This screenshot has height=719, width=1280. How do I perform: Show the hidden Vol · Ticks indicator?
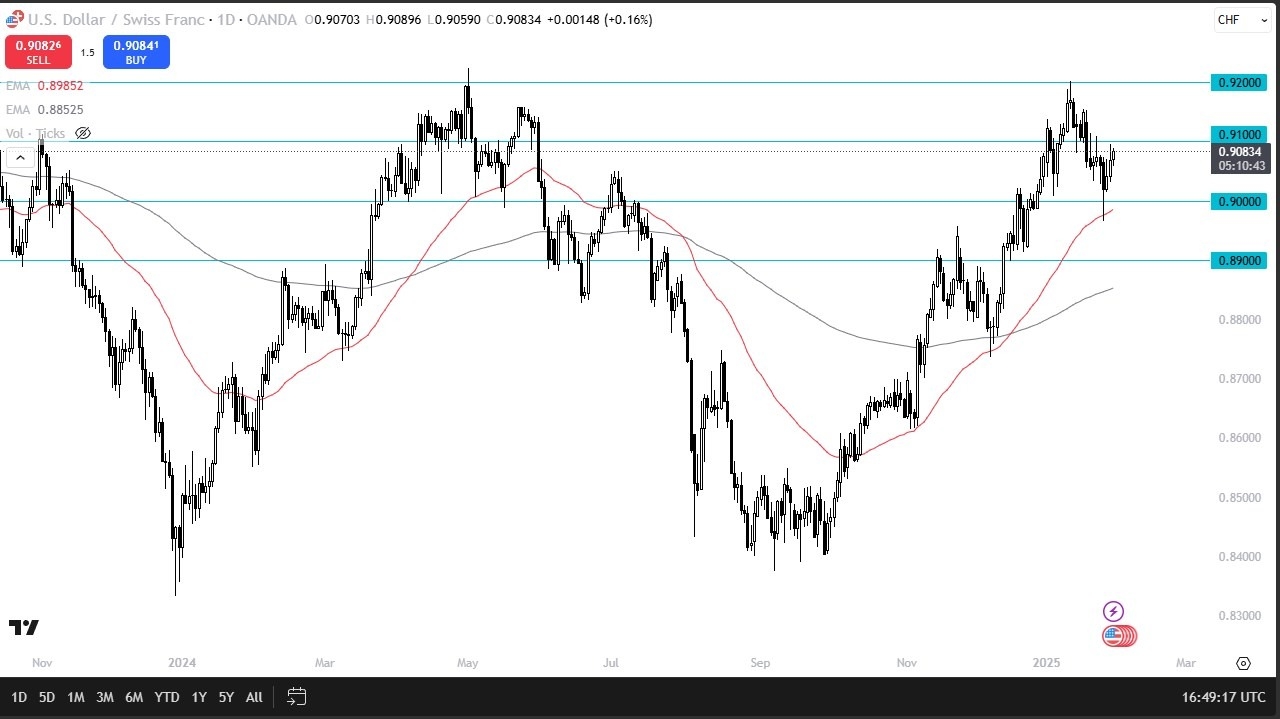tap(32, 133)
